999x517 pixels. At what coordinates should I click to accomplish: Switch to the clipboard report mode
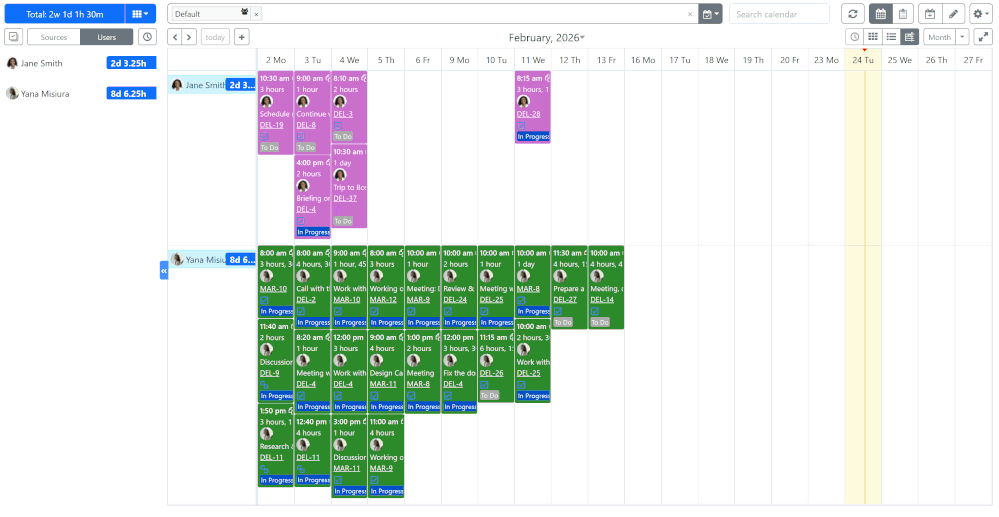click(903, 14)
